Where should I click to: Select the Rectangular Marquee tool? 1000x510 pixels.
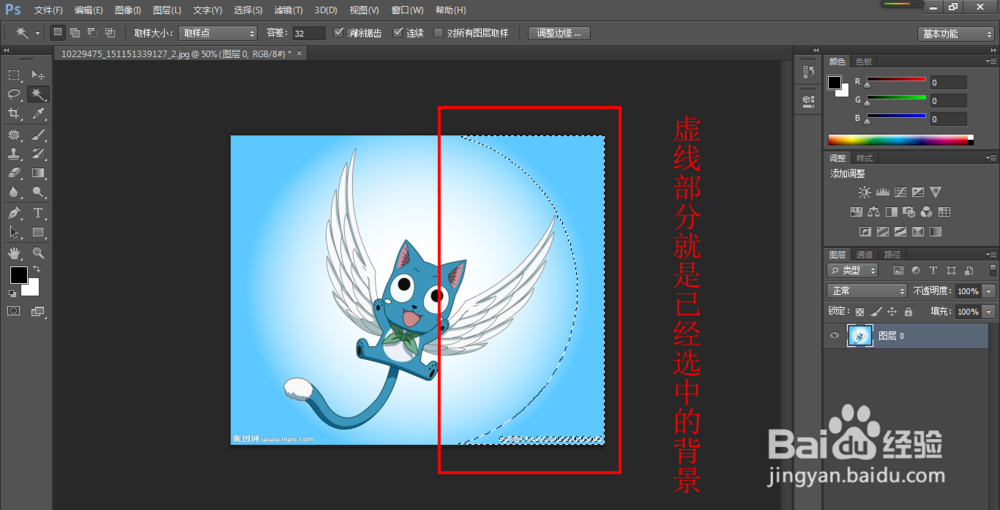(x=14, y=75)
